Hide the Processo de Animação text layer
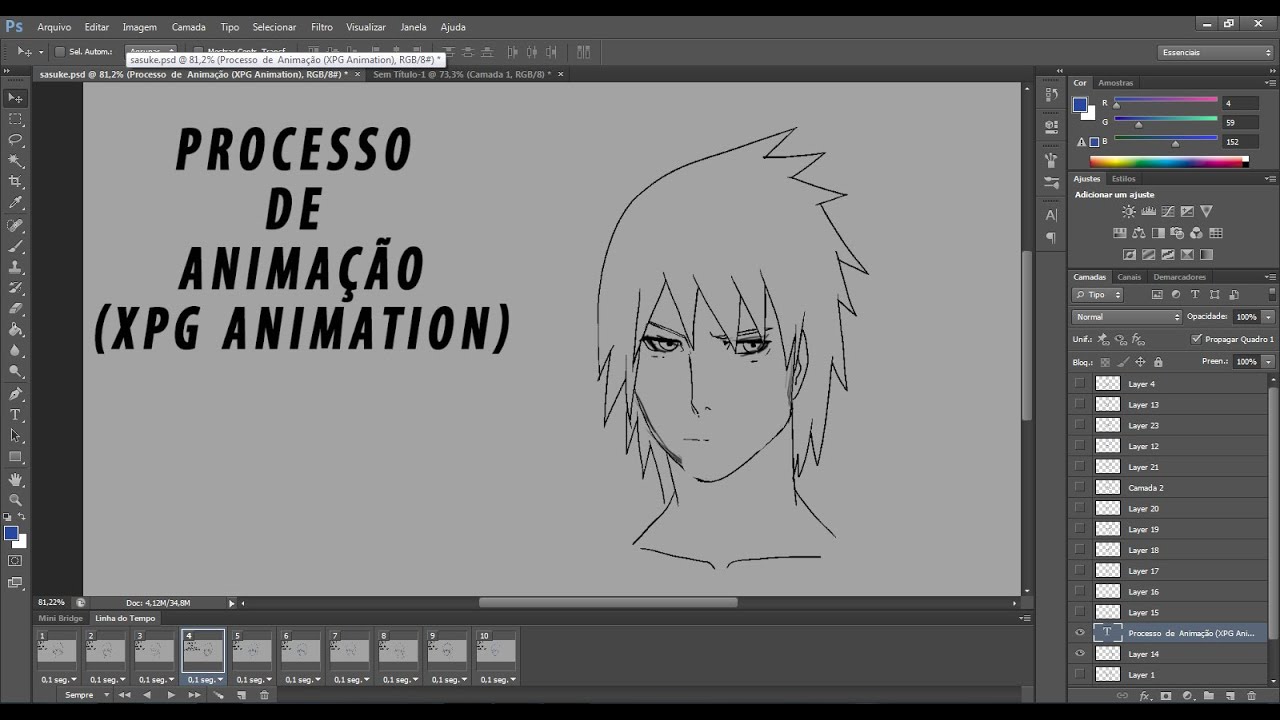The height and width of the screenshot is (720, 1280). 1080,632
